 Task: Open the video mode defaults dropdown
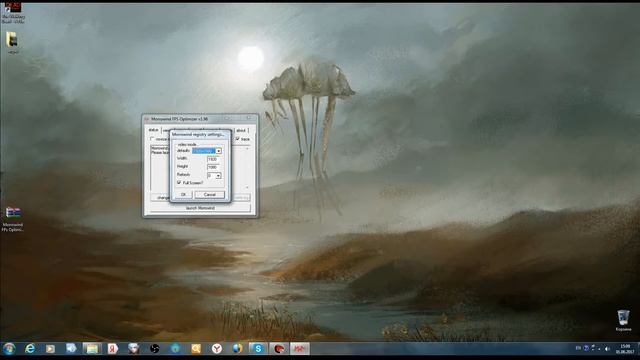[x=219, y=151]
